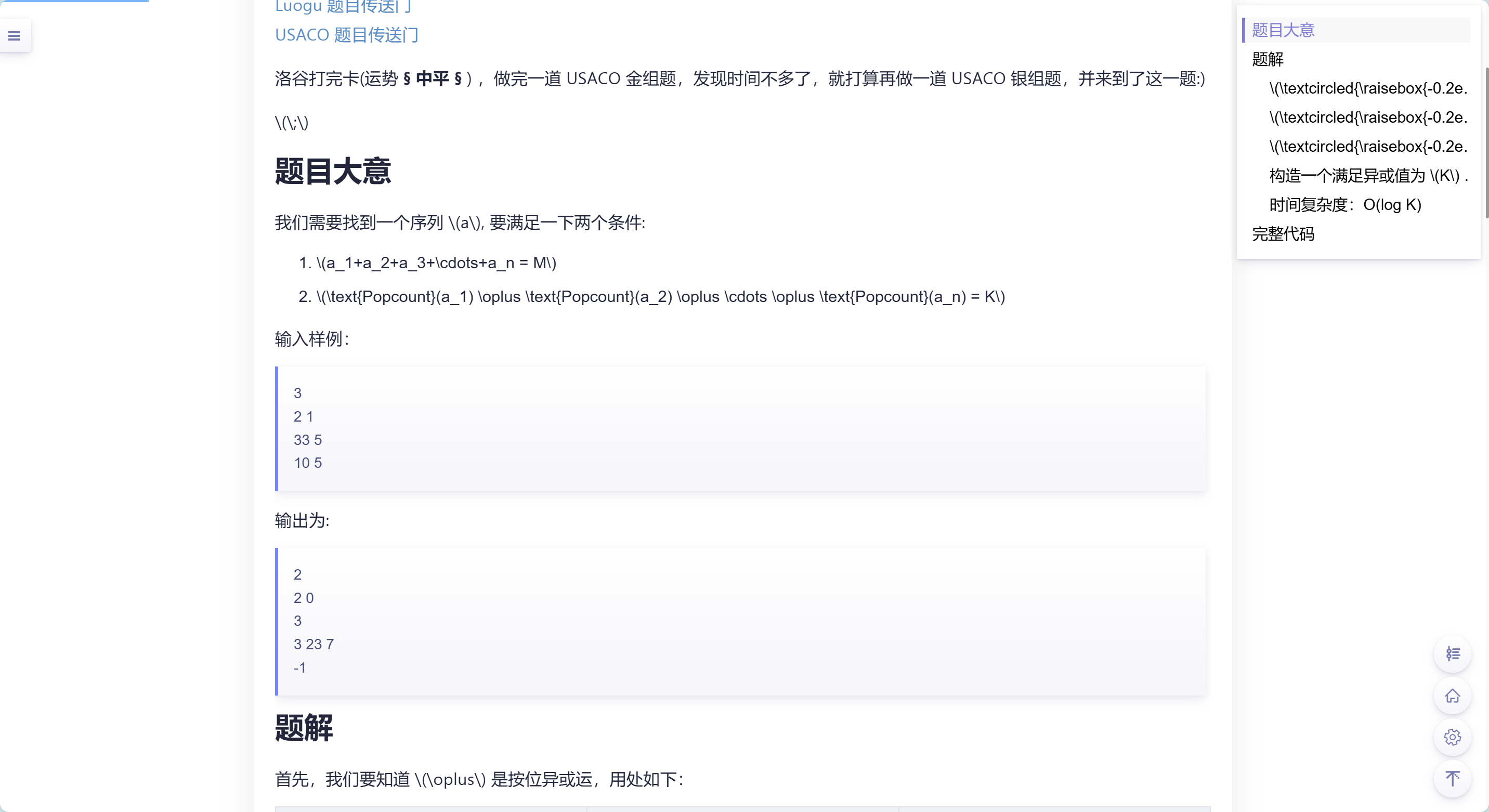Viewport: 1489px width, 812px height.
Task: Jump to 题目大意 via the sidebar TOC
Action: 1283,30
